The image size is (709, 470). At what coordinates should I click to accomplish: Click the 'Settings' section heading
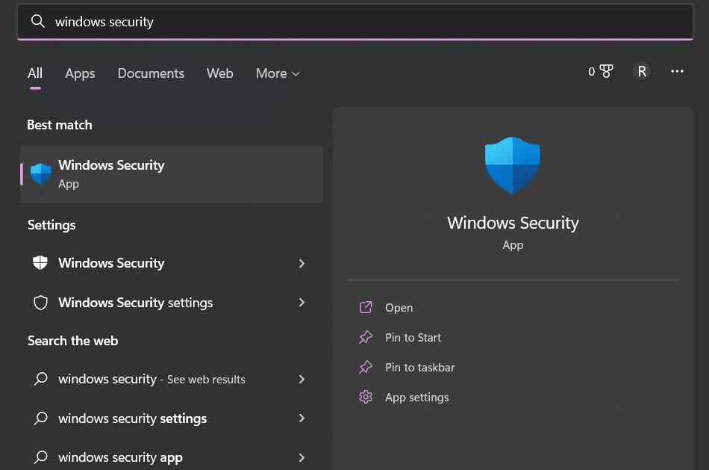52,225
